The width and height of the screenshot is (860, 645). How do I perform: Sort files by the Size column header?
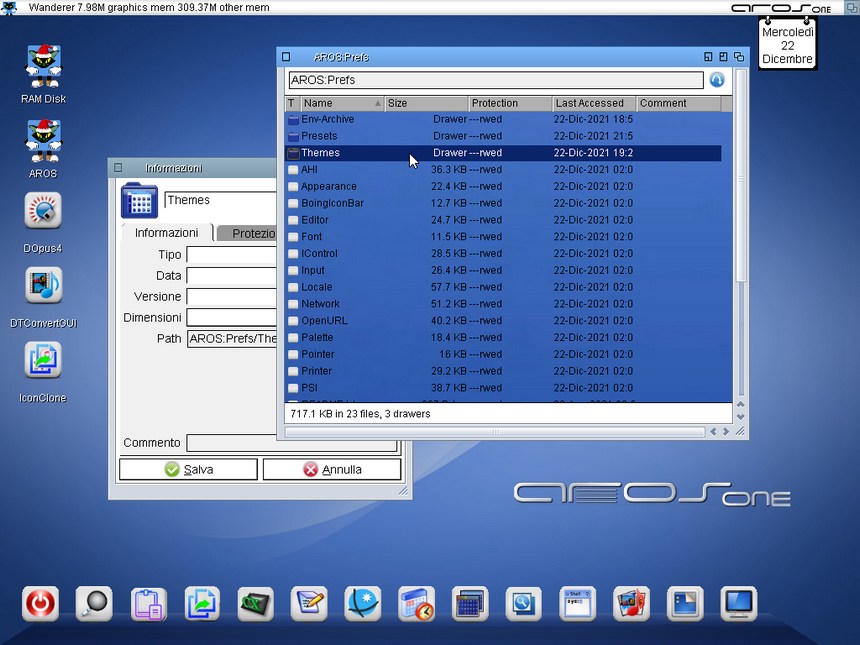coord(426,103)
